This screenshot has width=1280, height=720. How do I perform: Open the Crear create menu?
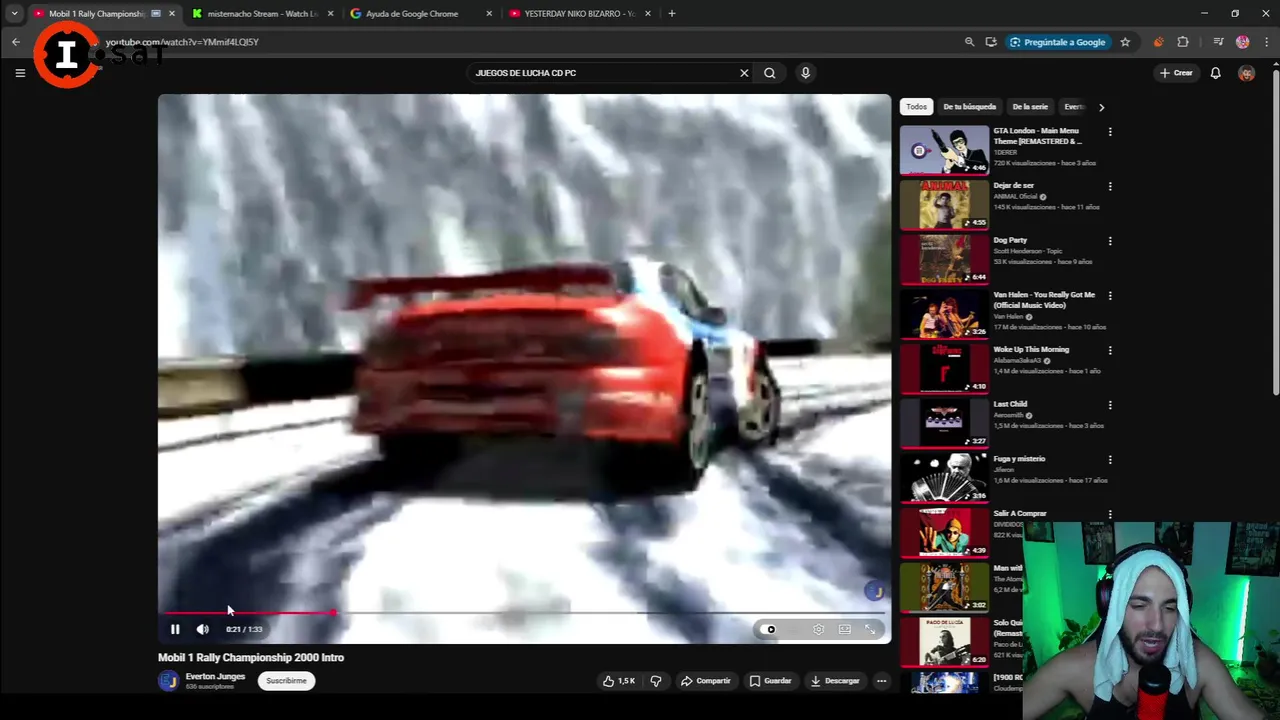coord(1176,73)
